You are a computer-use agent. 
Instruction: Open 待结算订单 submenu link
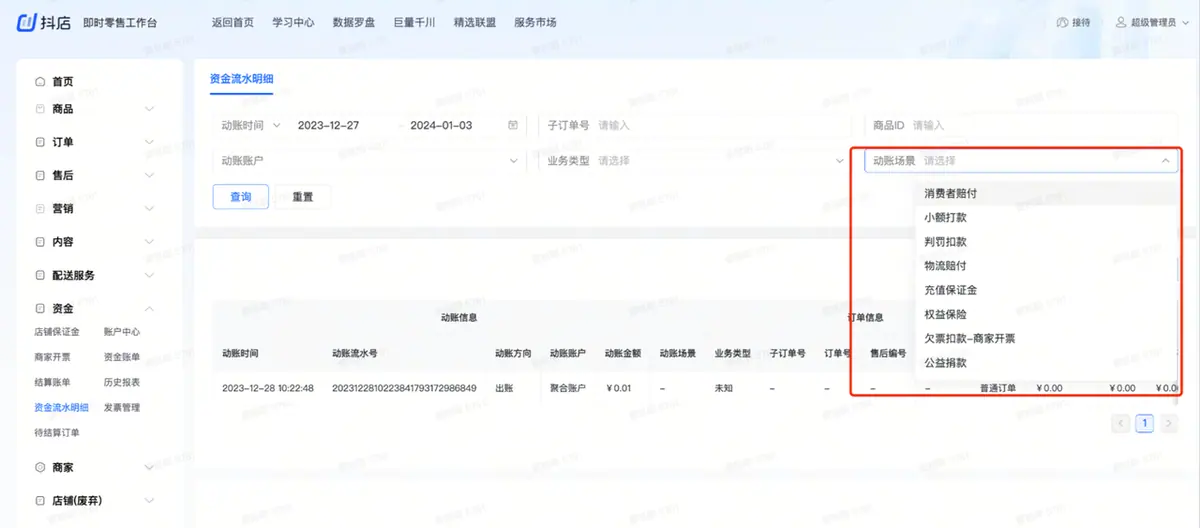(57, 432)
